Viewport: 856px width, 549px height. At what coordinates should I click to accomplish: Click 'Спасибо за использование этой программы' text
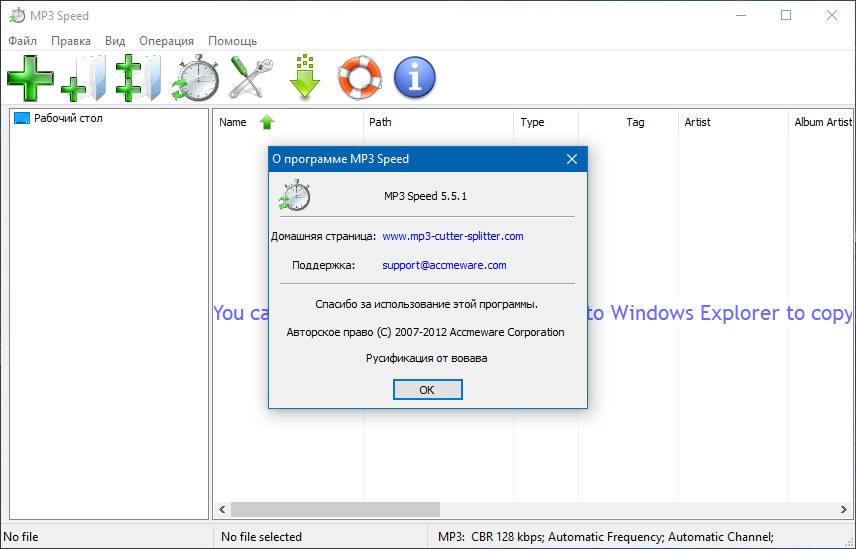[426, 305]
